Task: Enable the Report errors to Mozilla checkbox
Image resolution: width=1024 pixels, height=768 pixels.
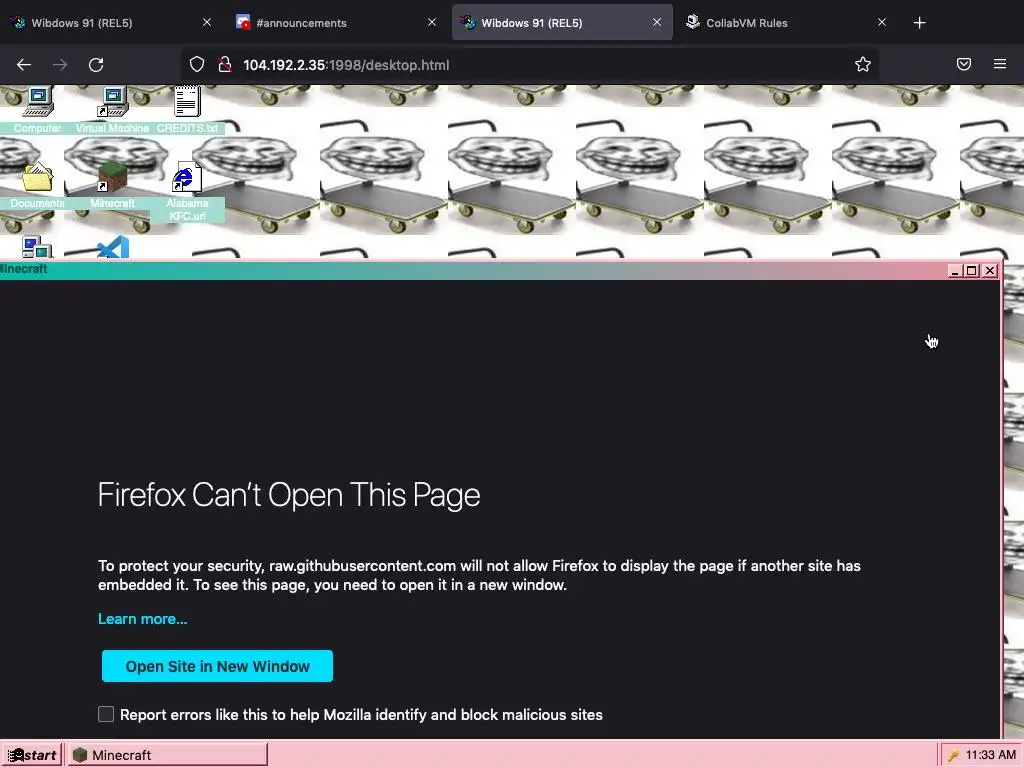Action: coord(106,714)
